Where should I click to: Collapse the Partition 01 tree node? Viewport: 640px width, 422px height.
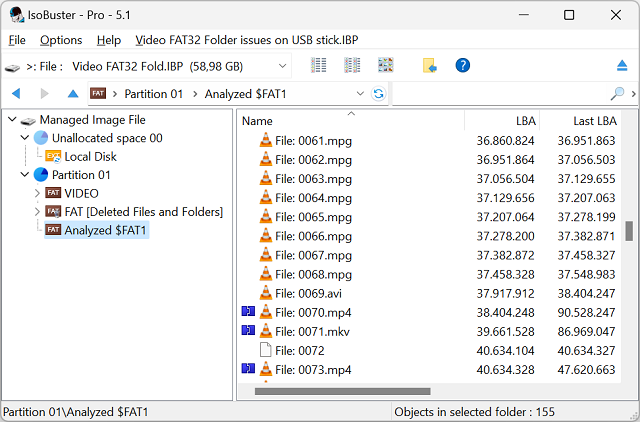pyautogui.click(x=25, y=175)
